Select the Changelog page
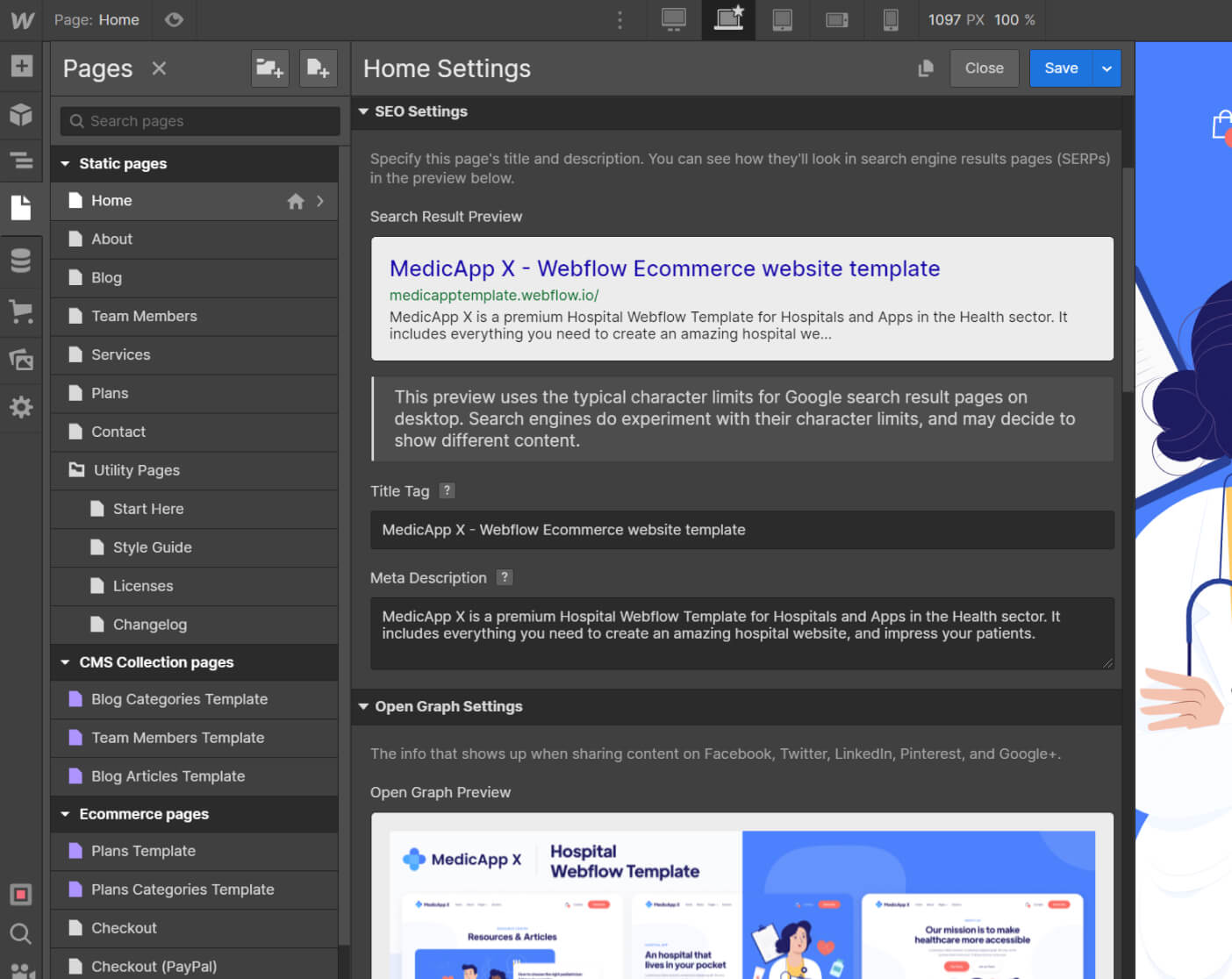Viewport: 1232px width, 979px height. coord(194,625)
